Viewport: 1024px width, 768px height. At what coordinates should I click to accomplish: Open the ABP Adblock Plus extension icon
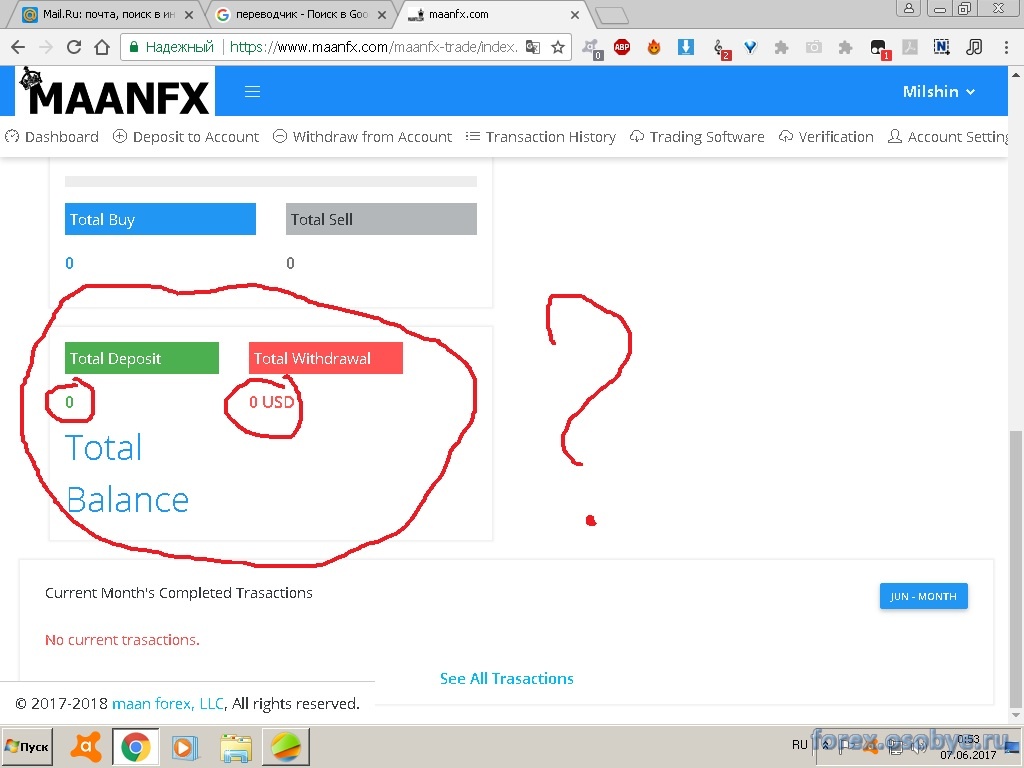point(622,47)
